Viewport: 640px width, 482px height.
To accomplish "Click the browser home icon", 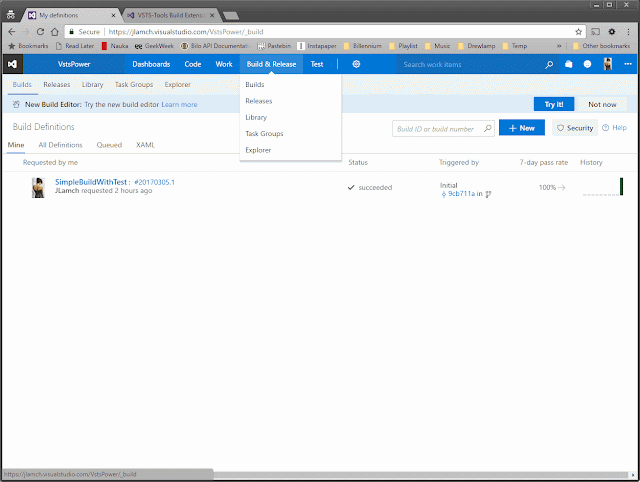I will 55,32.
